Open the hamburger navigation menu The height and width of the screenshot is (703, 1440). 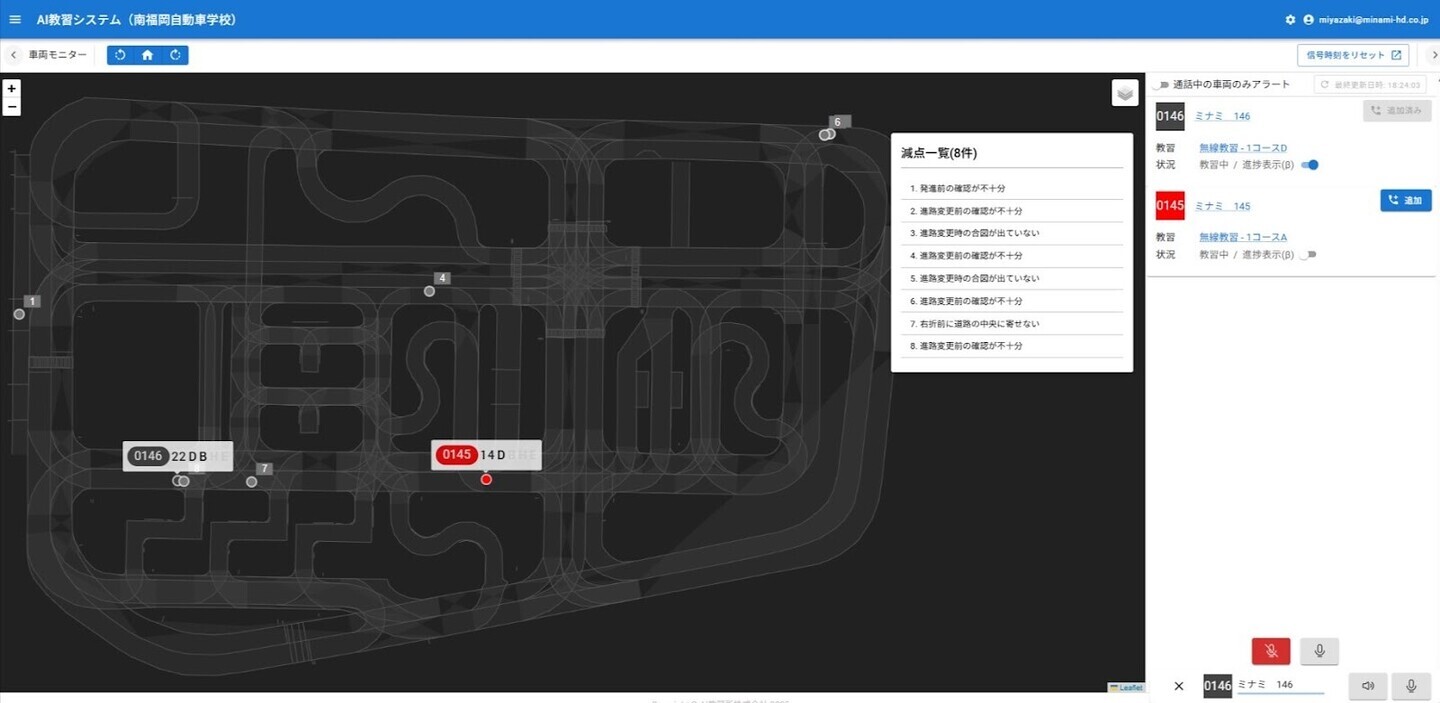pyautogui.click(x=15, y=19)
